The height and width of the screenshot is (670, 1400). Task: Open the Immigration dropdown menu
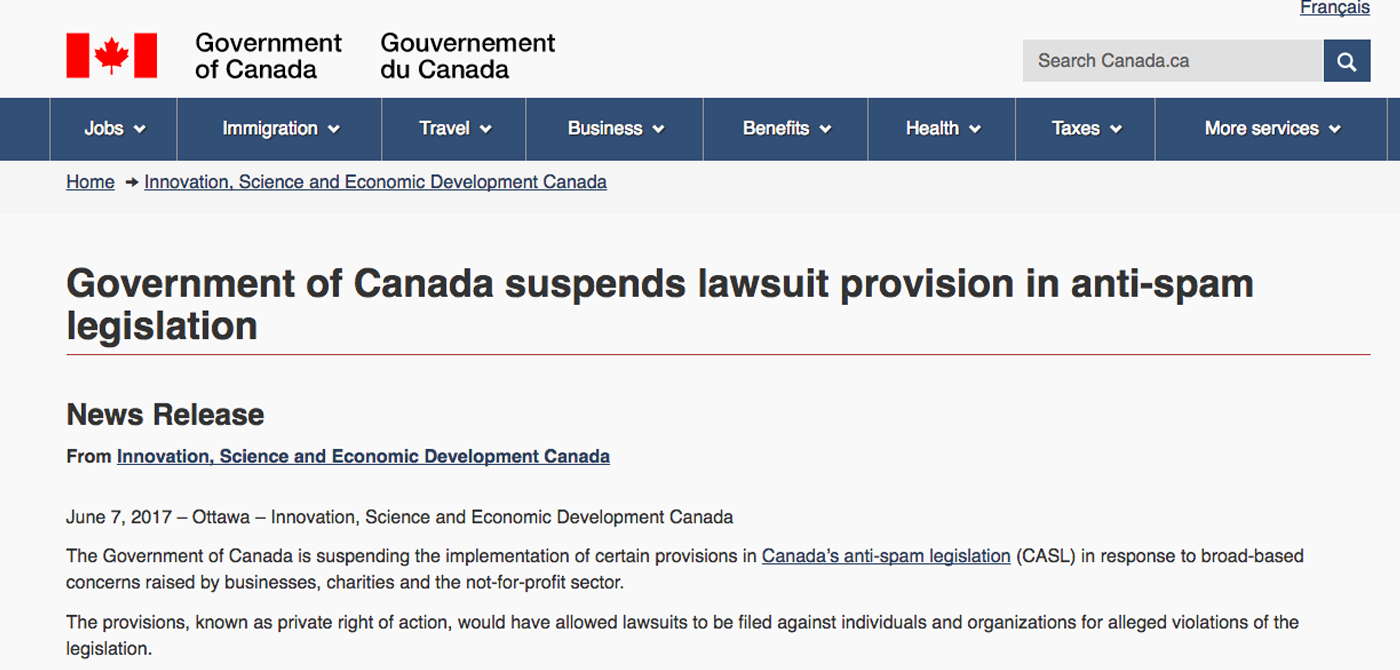pos(280,129)
